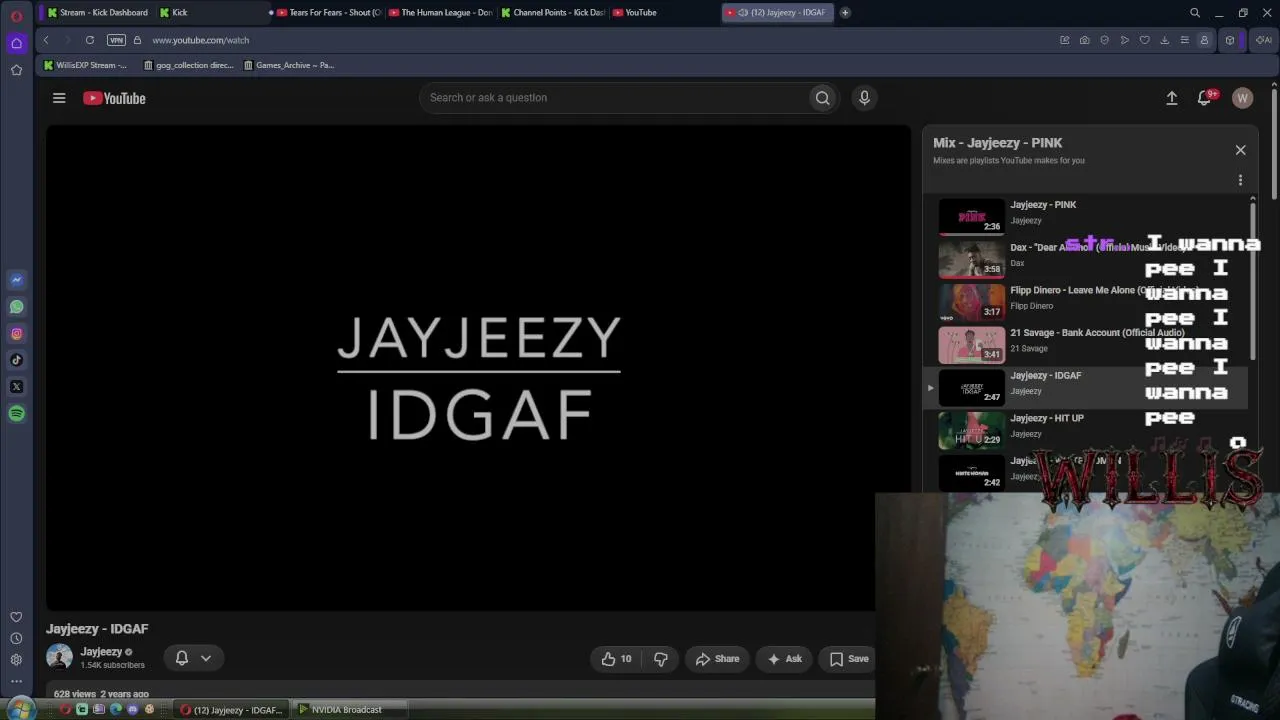This screenshot has width=1280, height=720.
Task: Click the YouTube search input field
Action: (x=614, y=98)
